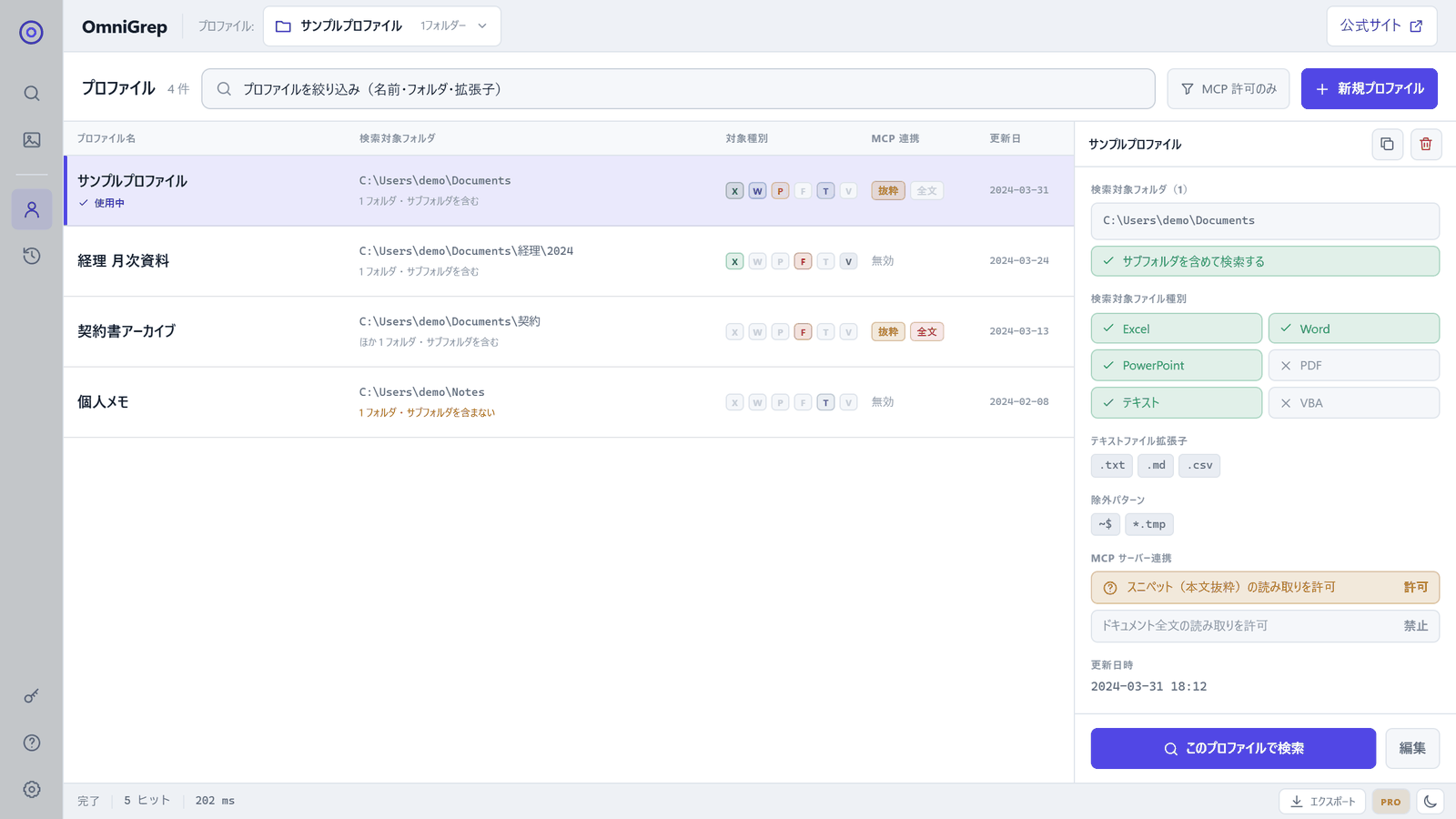Image resolution: width=1456 pixels, height=819 pixels.
Task: Click 全文 tag in 契約書アーカイブ row
Action: 926,332
